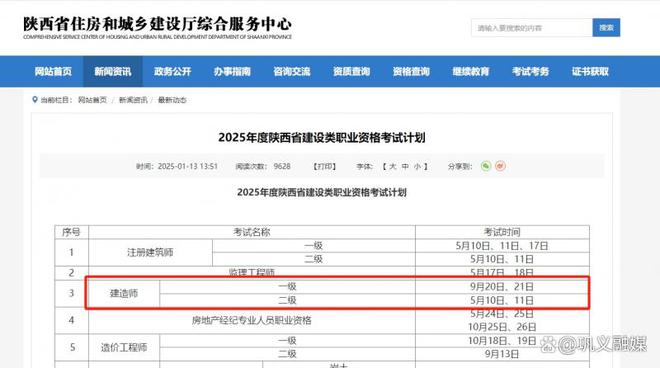Open the 网站首页 navigation item
Screen dimensions: 660x368
pyautogui.click(x=53, y=72)
